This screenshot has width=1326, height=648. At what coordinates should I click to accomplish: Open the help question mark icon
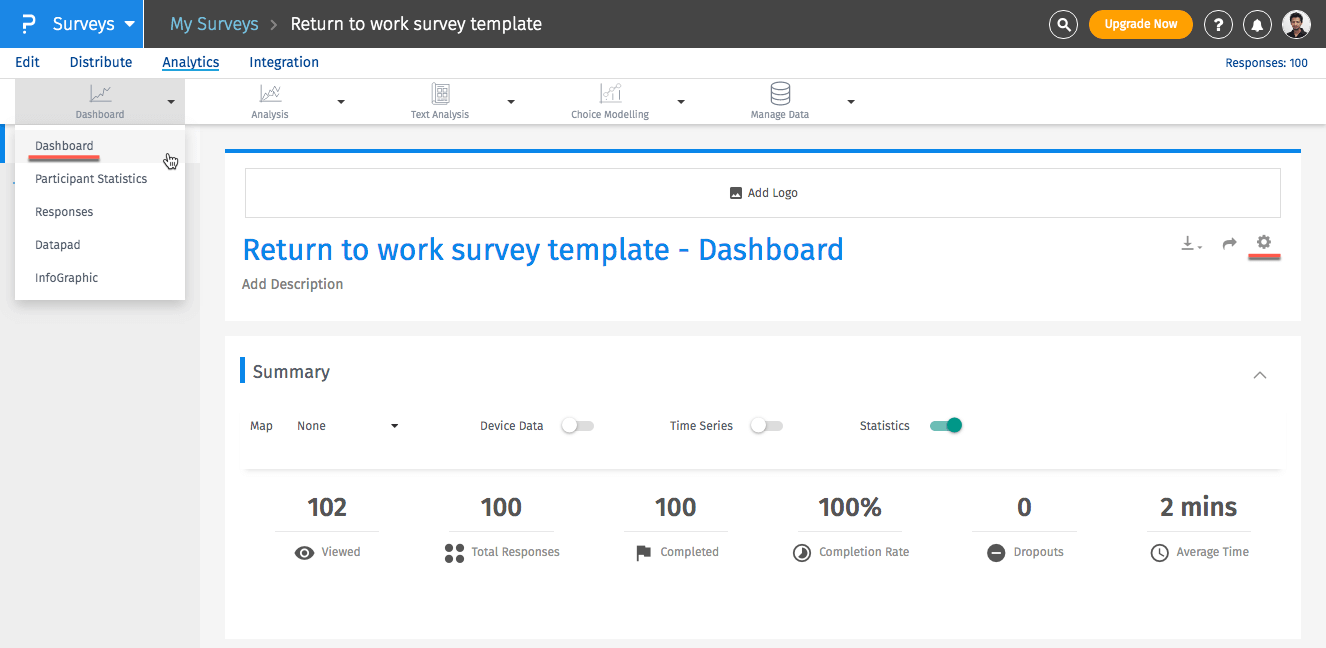tap(1217, 24)
